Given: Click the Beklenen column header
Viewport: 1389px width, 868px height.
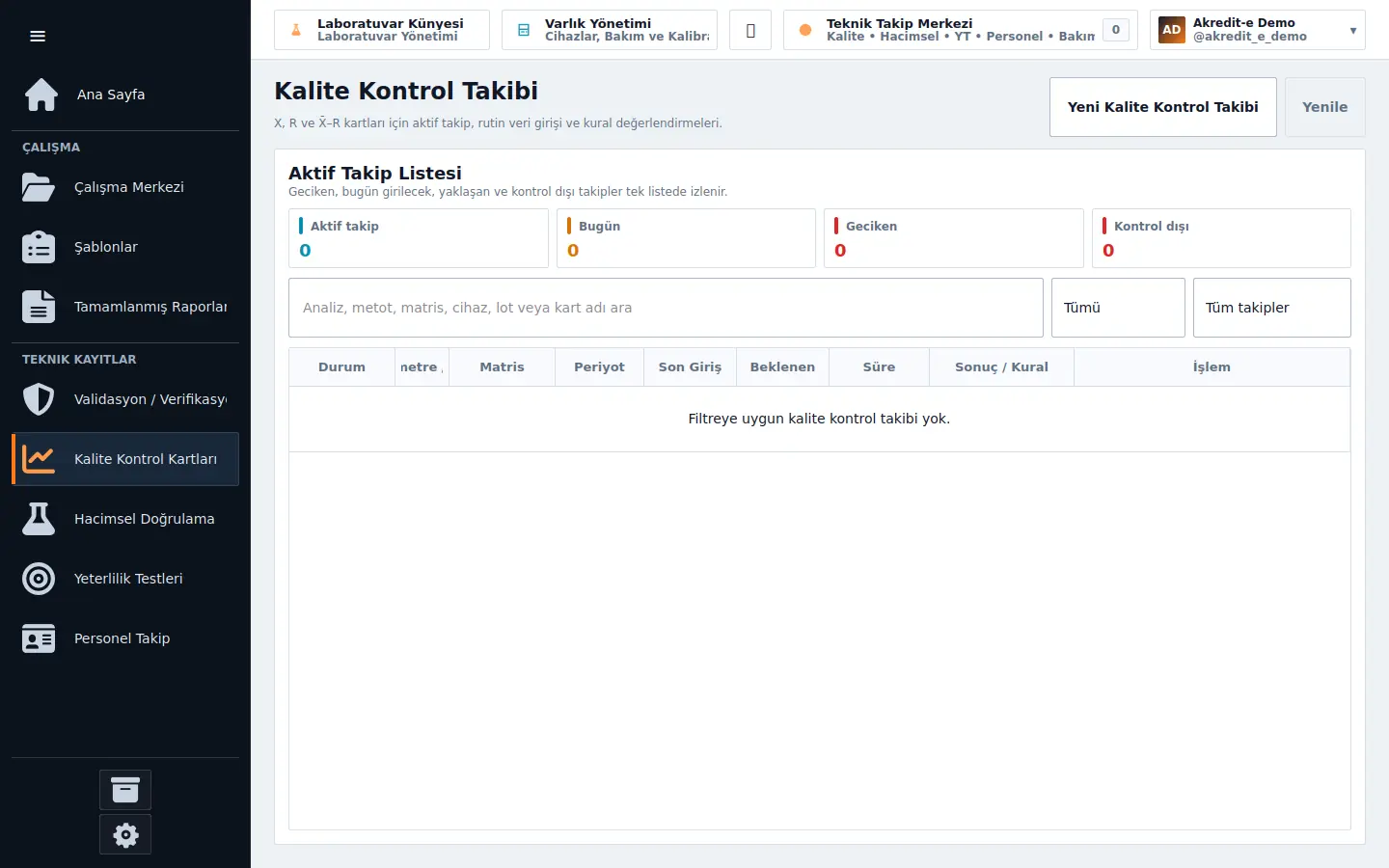Looking at the screenshot, I should [782, 367].
